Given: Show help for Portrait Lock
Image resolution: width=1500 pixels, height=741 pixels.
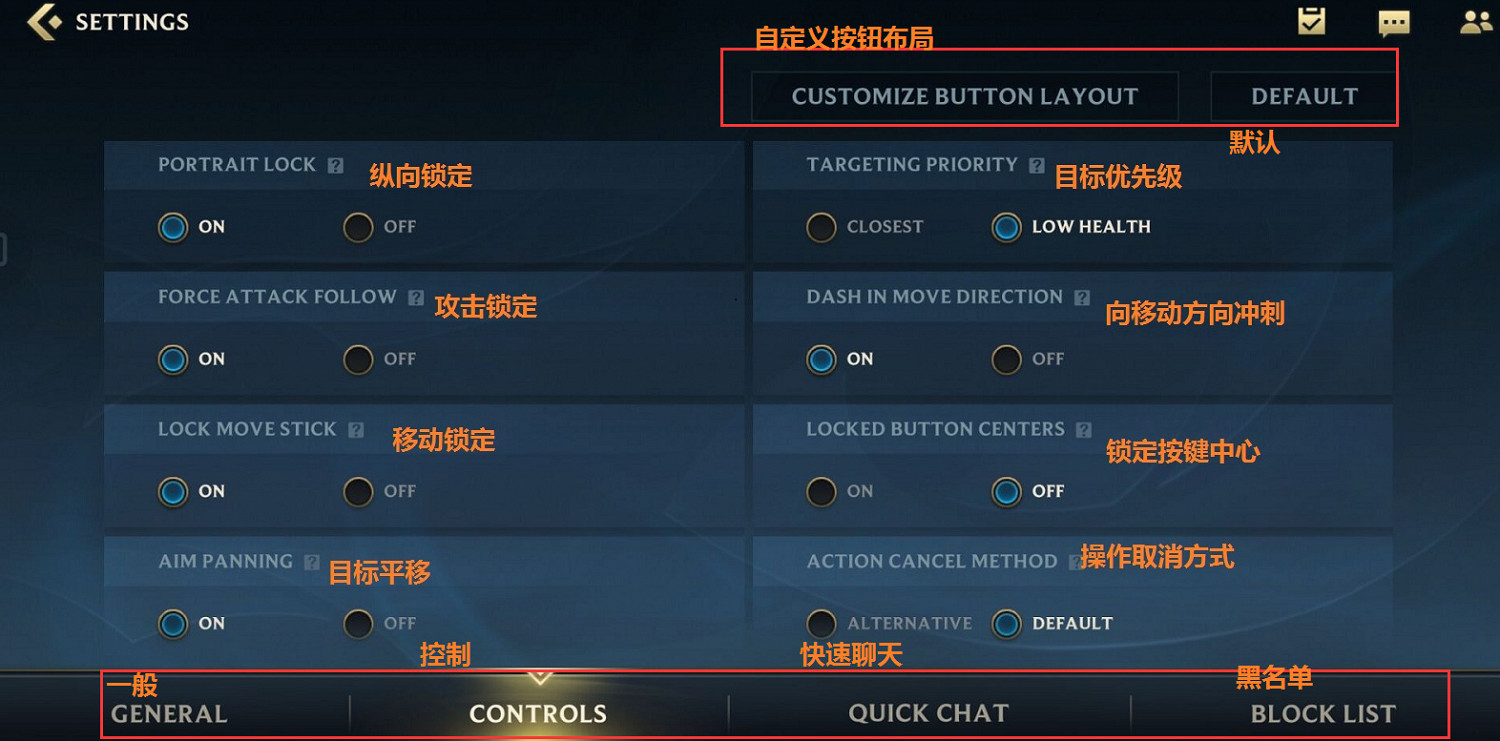Looking at the screenshot, I should click(336, 166).
